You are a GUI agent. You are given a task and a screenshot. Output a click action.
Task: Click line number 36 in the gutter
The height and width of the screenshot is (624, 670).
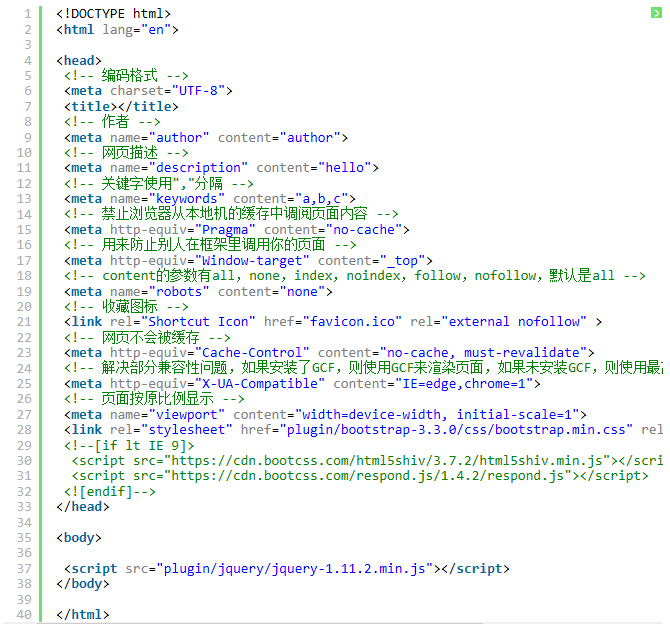pyautogui.click(x=24, y=553)
